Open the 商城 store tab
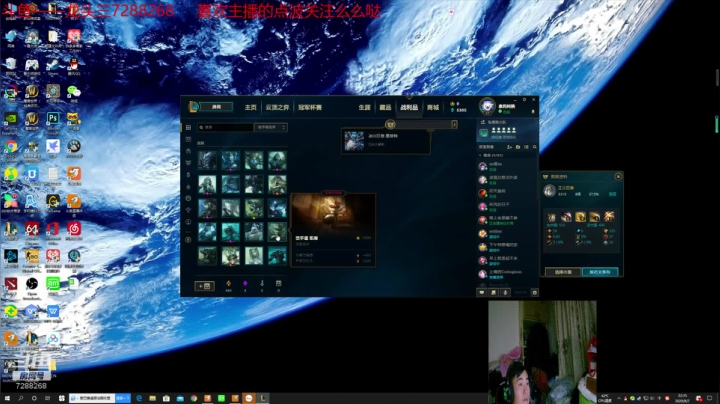The width and height of the screenshot is (720, 404). pyautogui.click(x=433, y=107)
